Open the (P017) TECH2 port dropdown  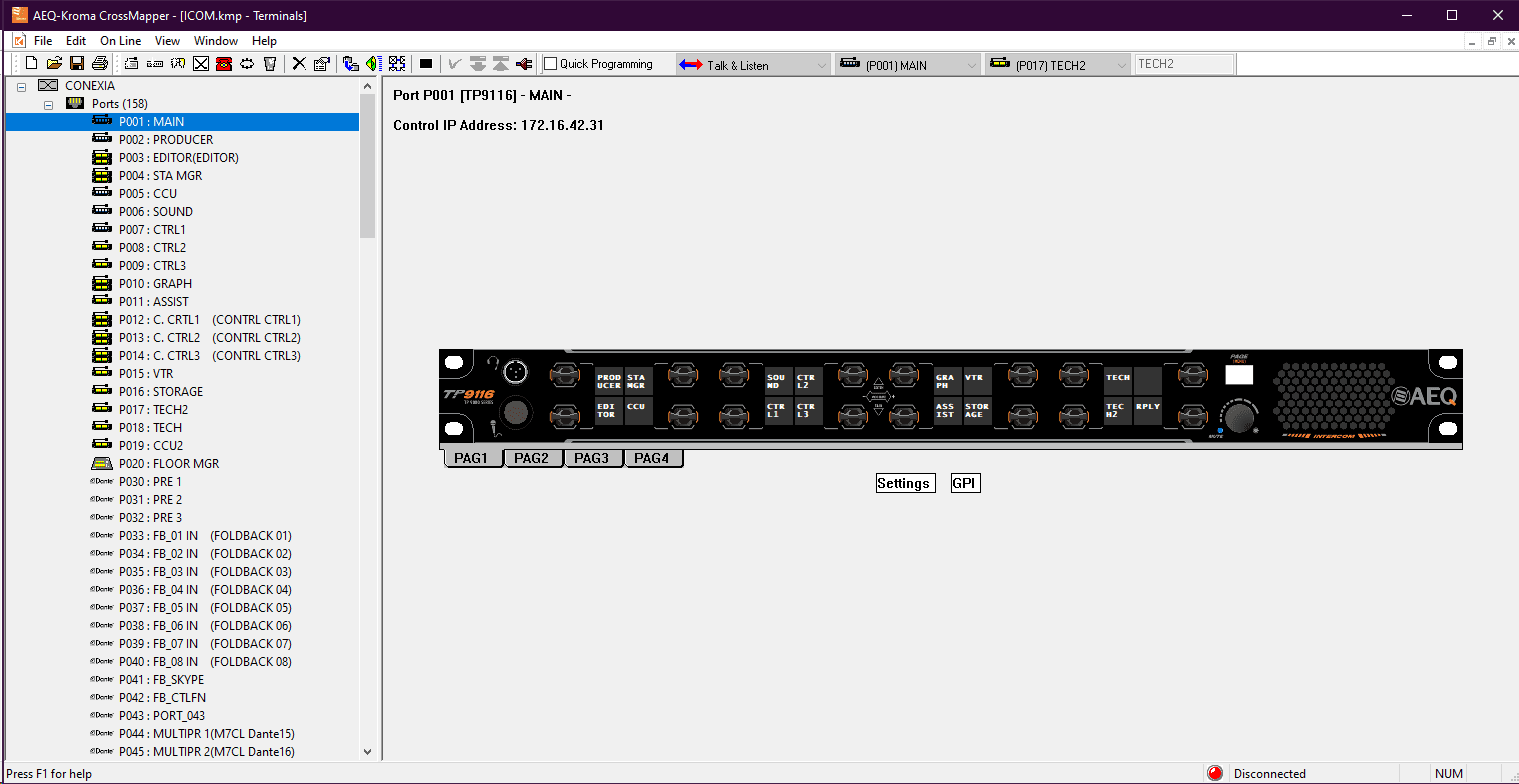1058,65
